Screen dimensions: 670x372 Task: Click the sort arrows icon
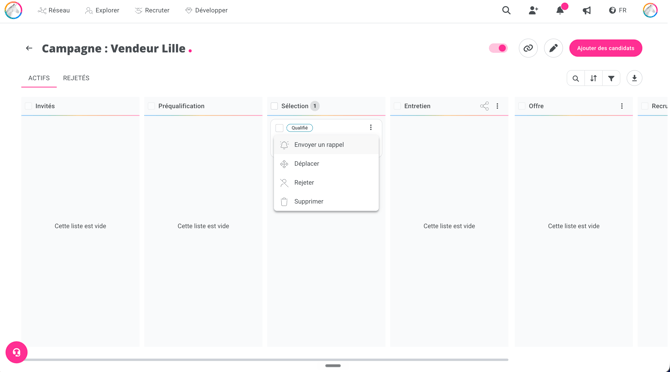tap(594, 79)
